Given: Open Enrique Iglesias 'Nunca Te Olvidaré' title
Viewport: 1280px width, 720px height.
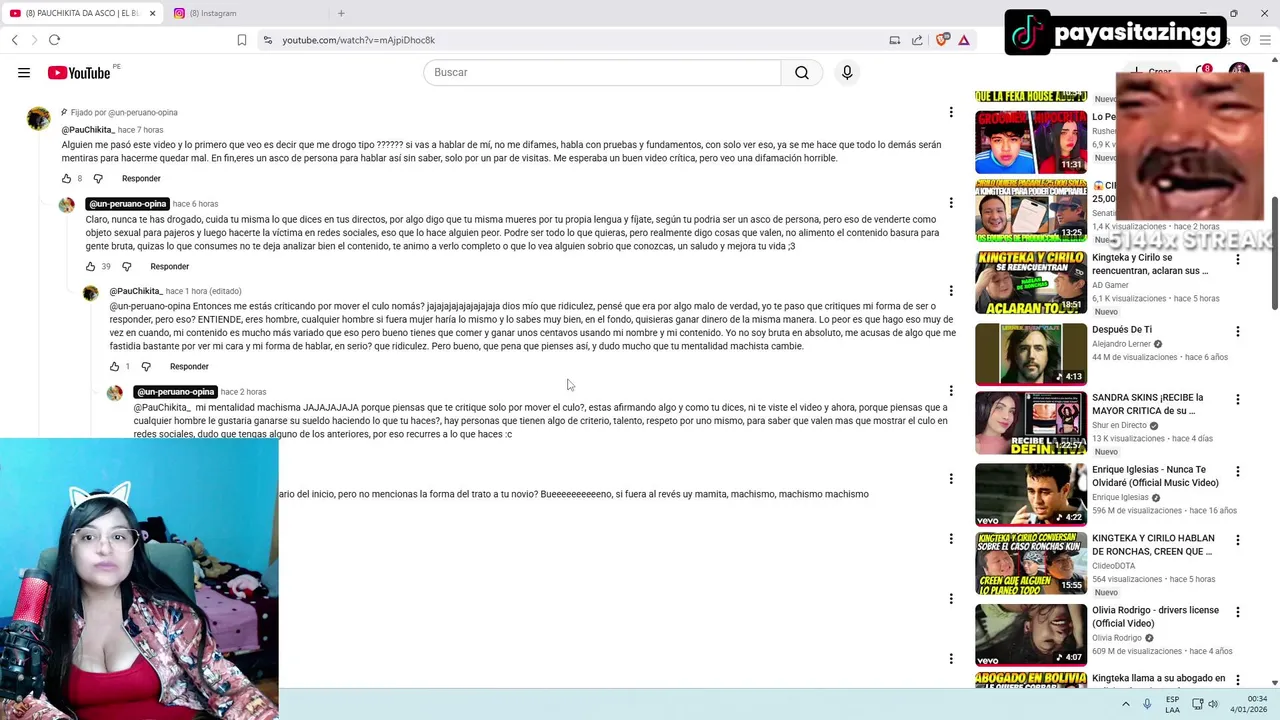Looking at the screenshot, I should pyautogui.click(x=1155, y=476).
